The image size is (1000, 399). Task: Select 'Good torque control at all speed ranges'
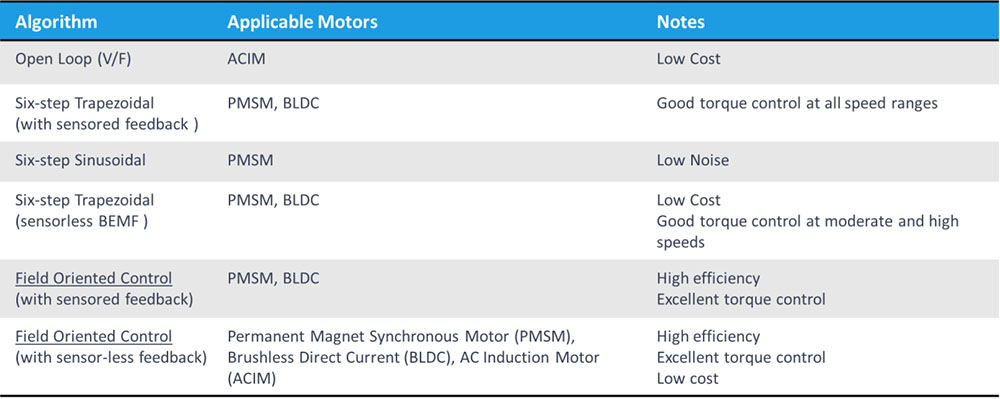[797, 103]
